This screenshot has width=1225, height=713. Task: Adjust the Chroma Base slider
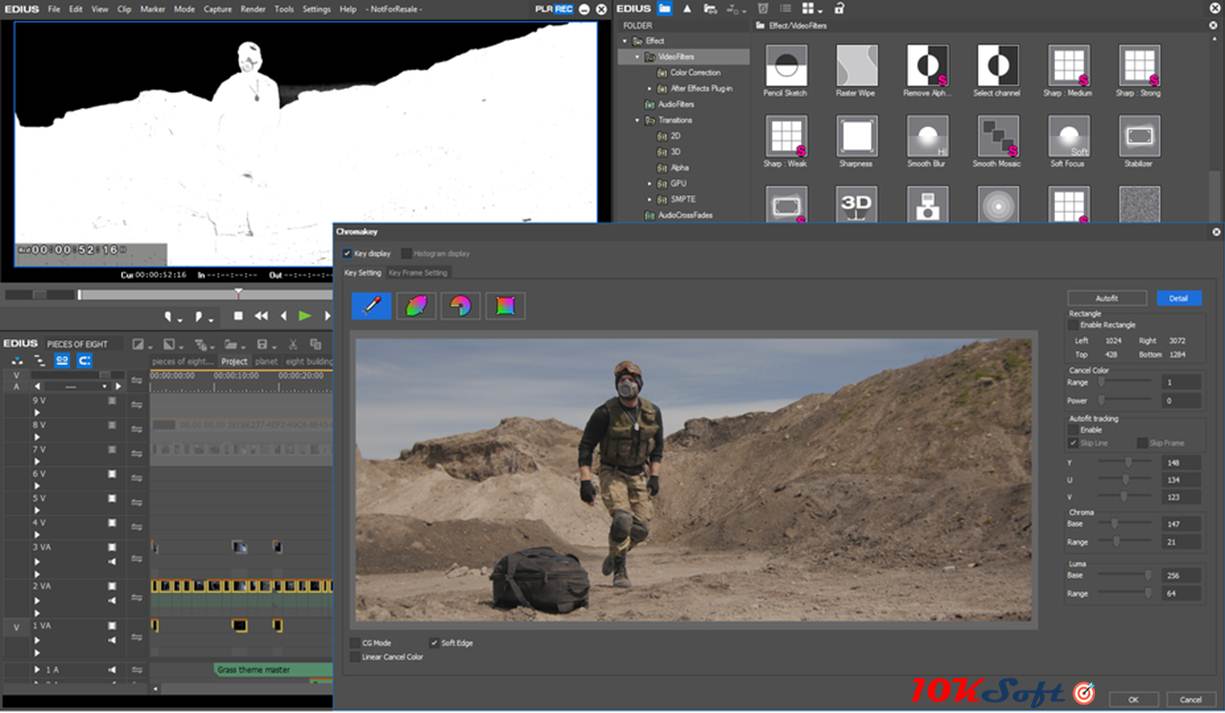pos(1125,524)
